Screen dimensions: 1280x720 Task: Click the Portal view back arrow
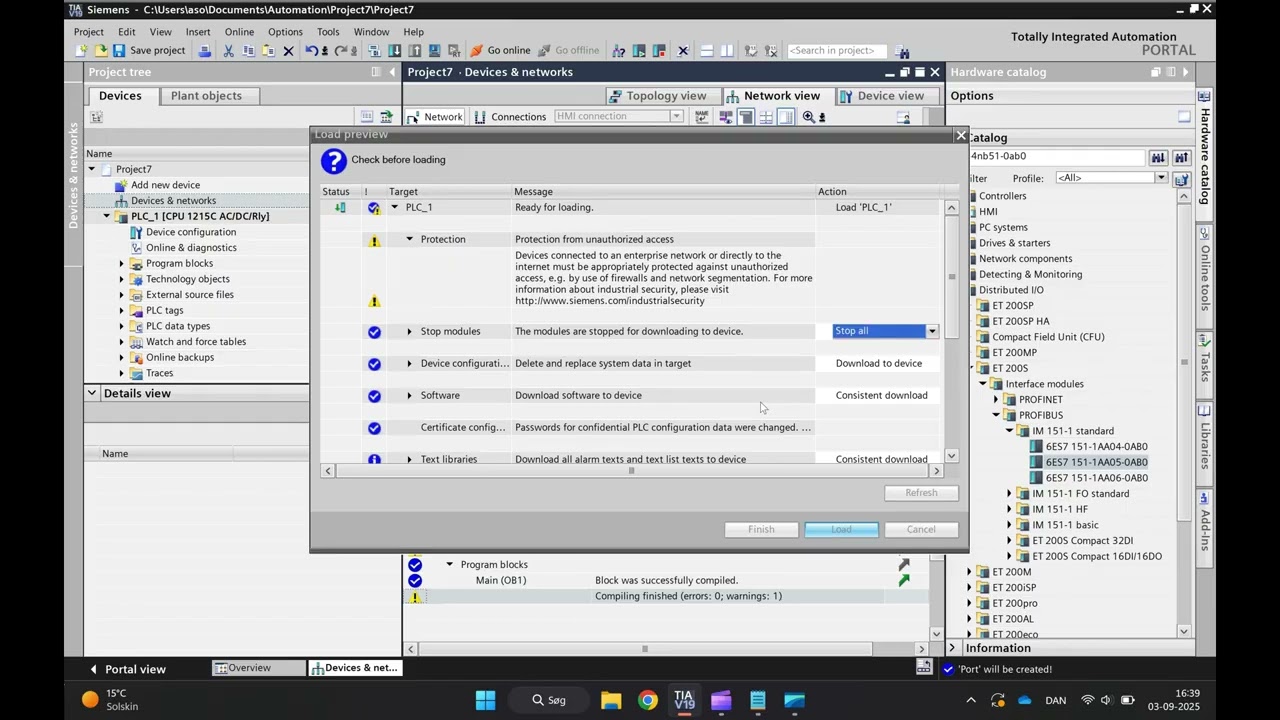click(x=94, y=669)
